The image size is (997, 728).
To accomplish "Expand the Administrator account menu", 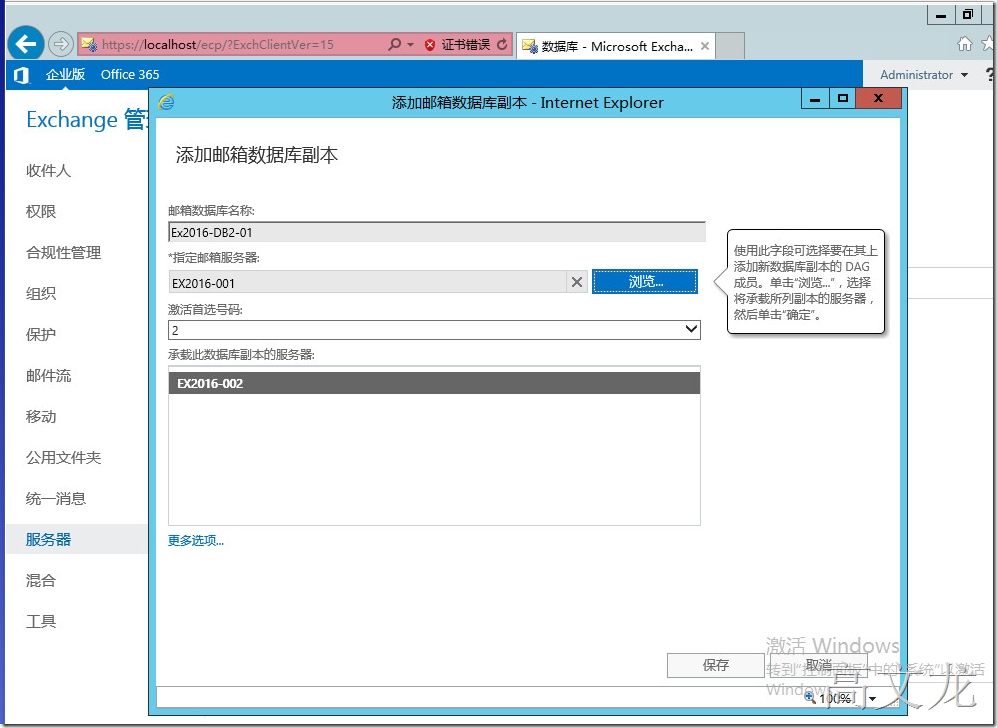I will pyautogui.click(x=924, y=74).
